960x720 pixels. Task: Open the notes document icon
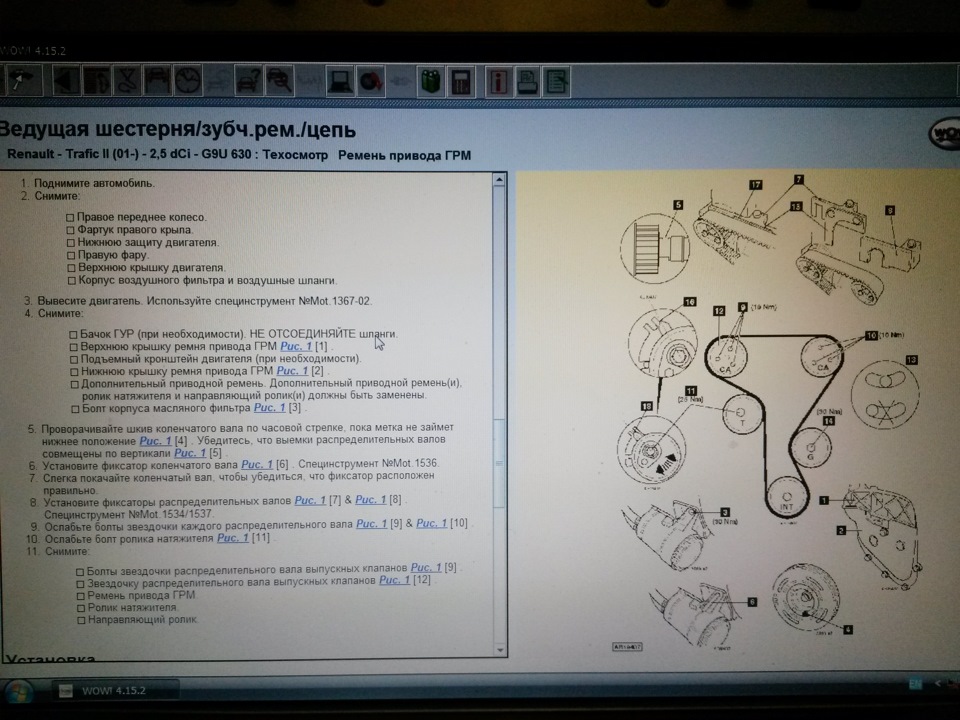pyautogui.click(x=556, y=80)
